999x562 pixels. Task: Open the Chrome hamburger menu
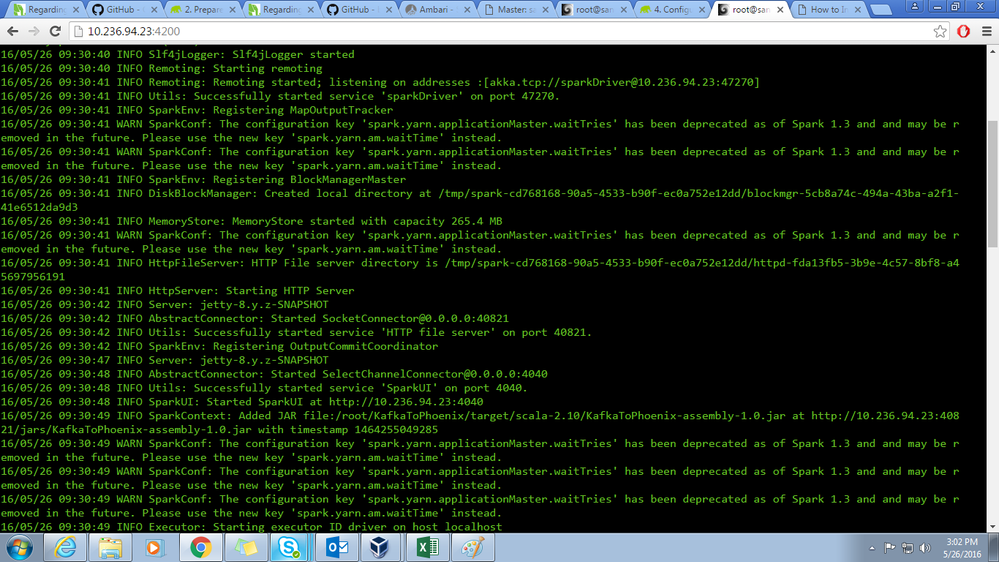pos(987,31)
